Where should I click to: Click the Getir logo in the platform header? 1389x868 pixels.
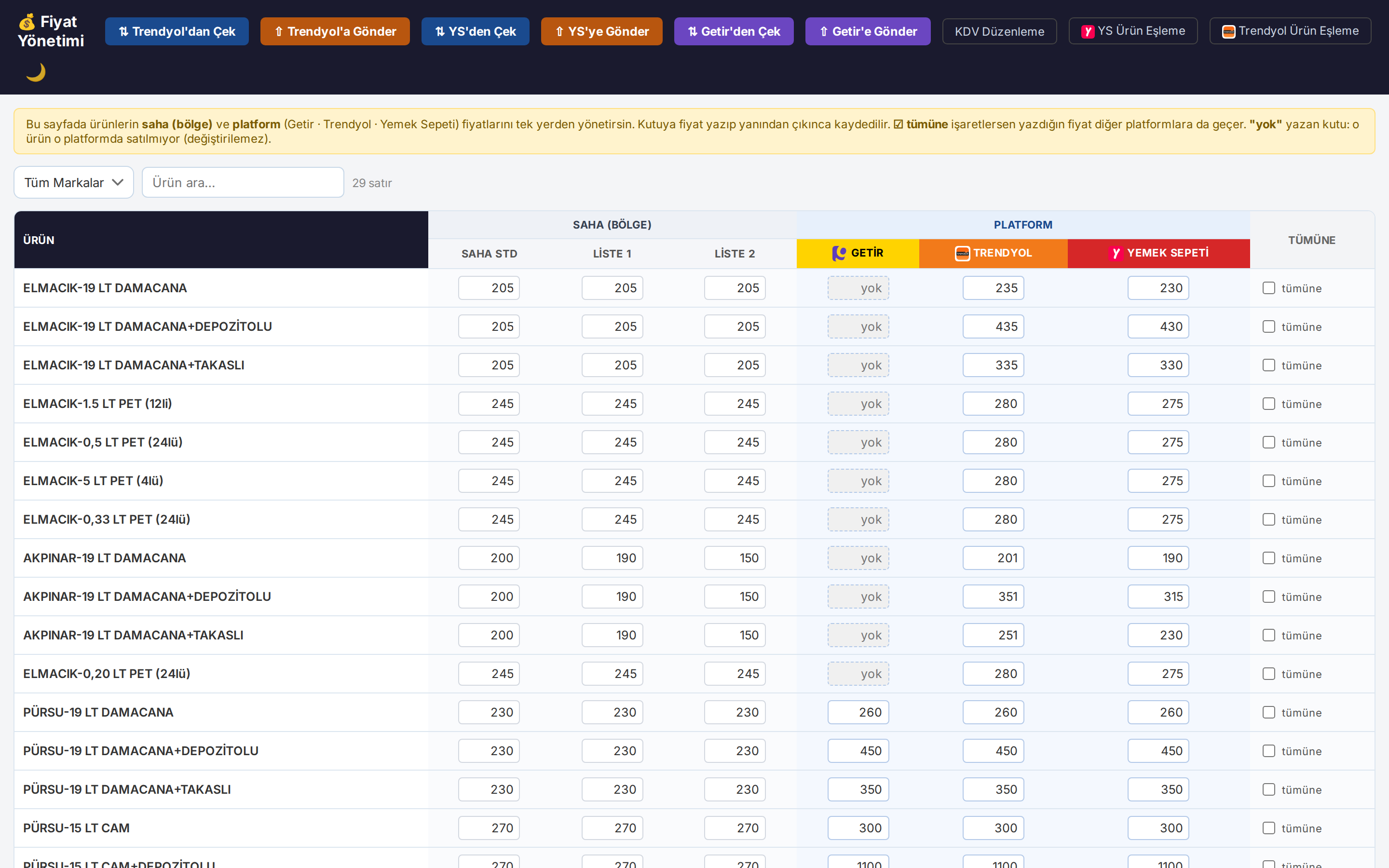[x=839, y=253]
